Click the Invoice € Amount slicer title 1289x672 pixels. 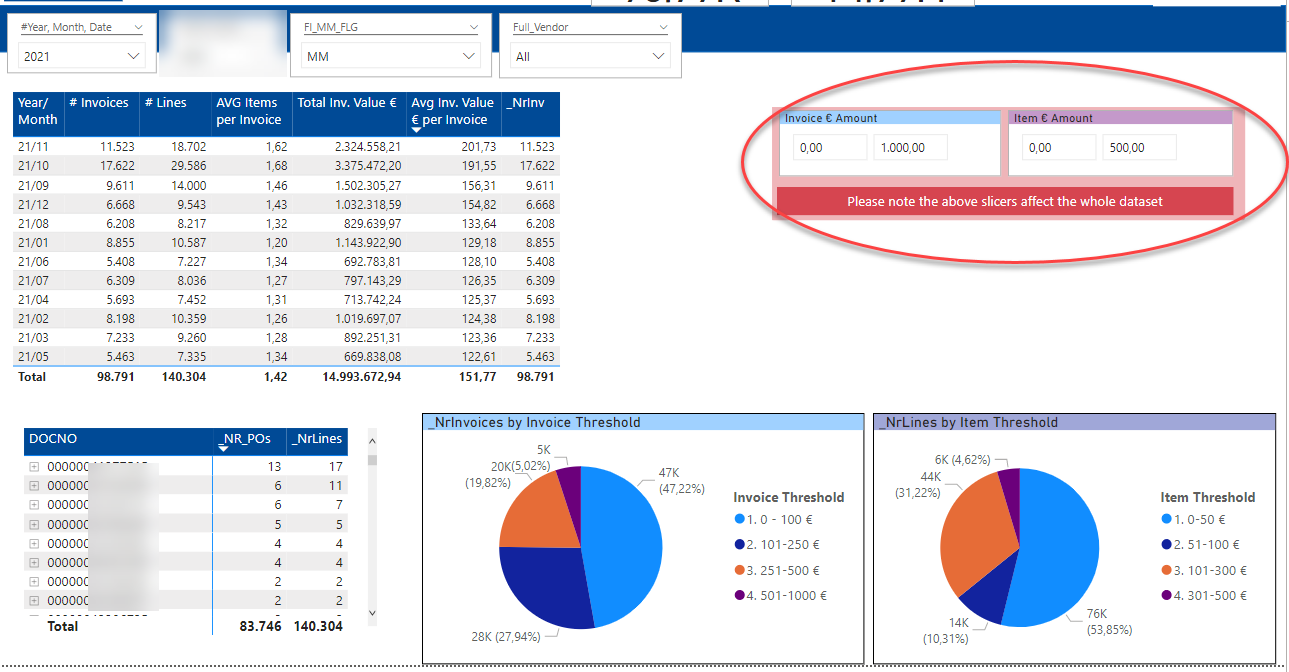(830, 118)
